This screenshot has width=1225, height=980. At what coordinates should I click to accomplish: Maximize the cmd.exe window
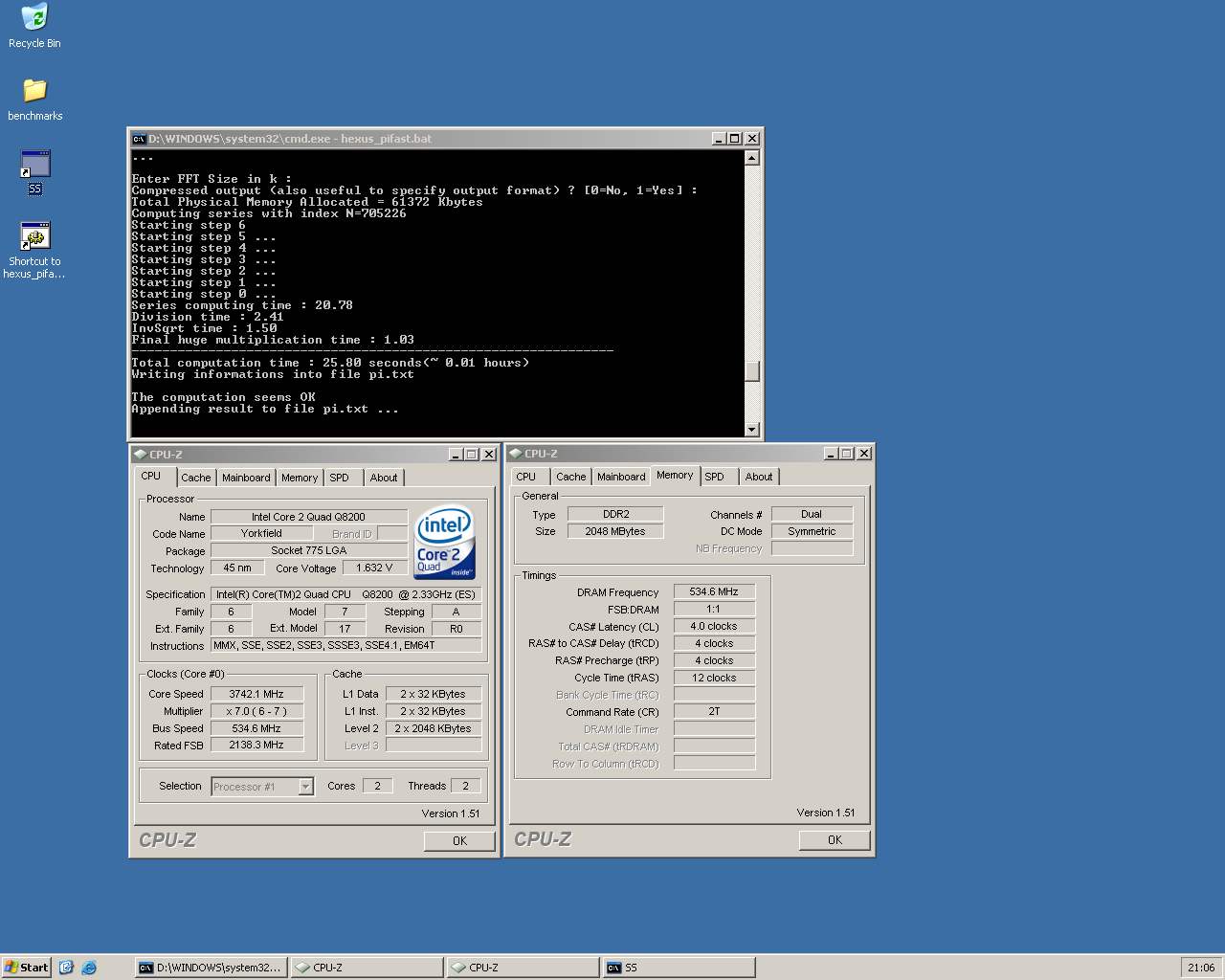(735, 139)
